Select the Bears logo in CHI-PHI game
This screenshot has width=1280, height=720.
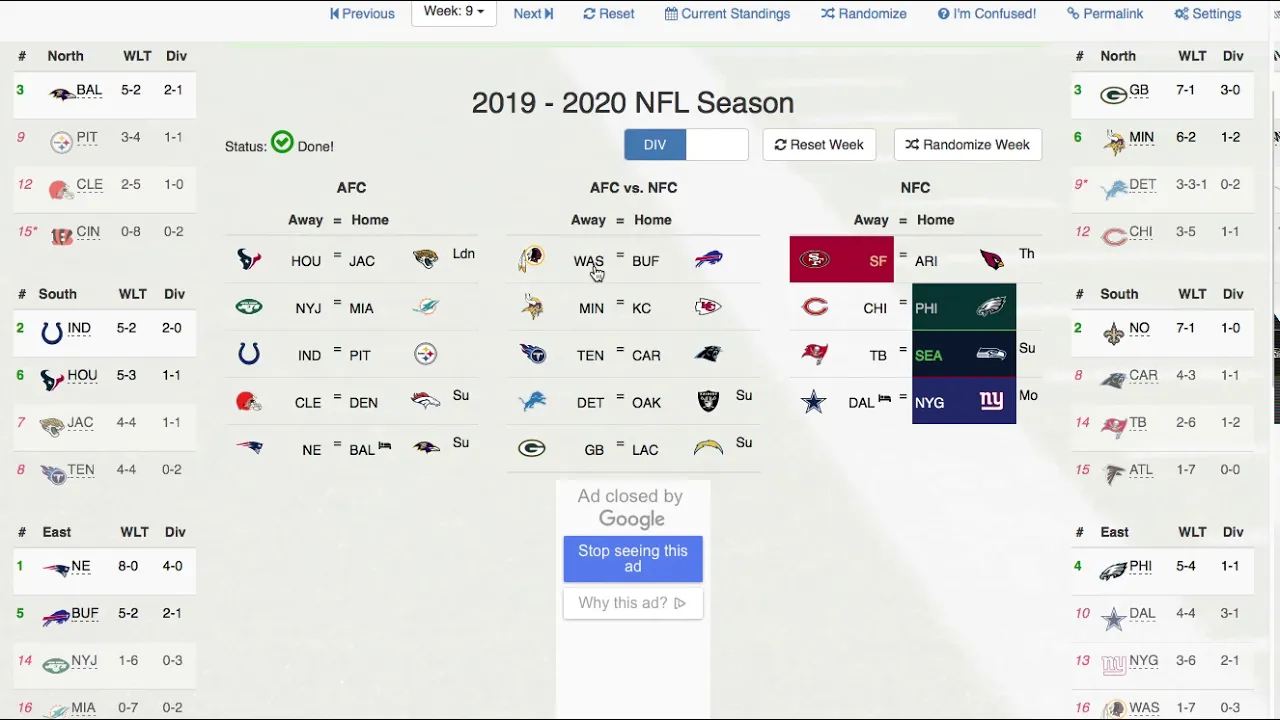(x=815, y=307)
